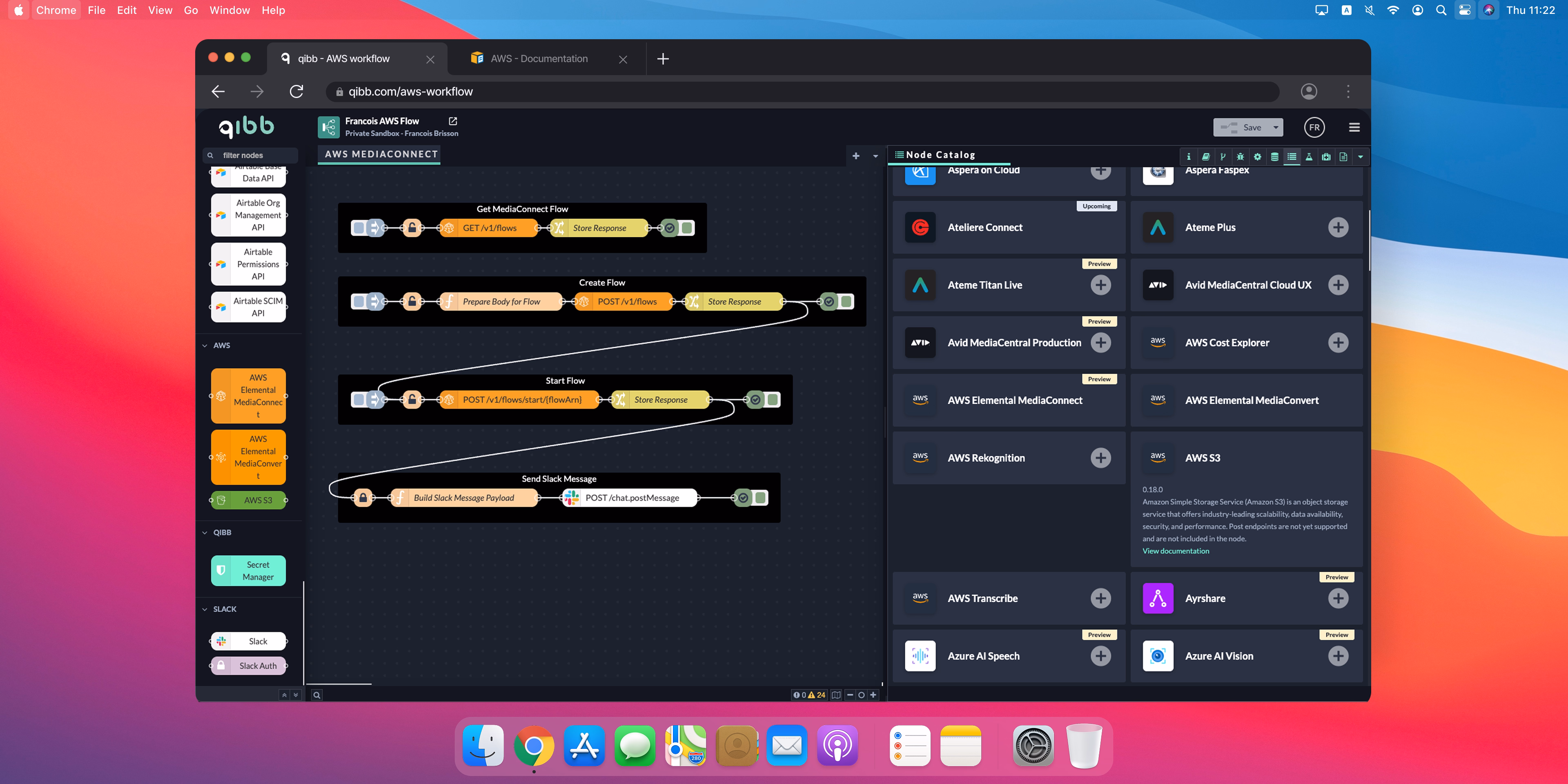The image size is (1568, 784).
Task: Open the help book sidebar icon
Action: pos(1206,156)
